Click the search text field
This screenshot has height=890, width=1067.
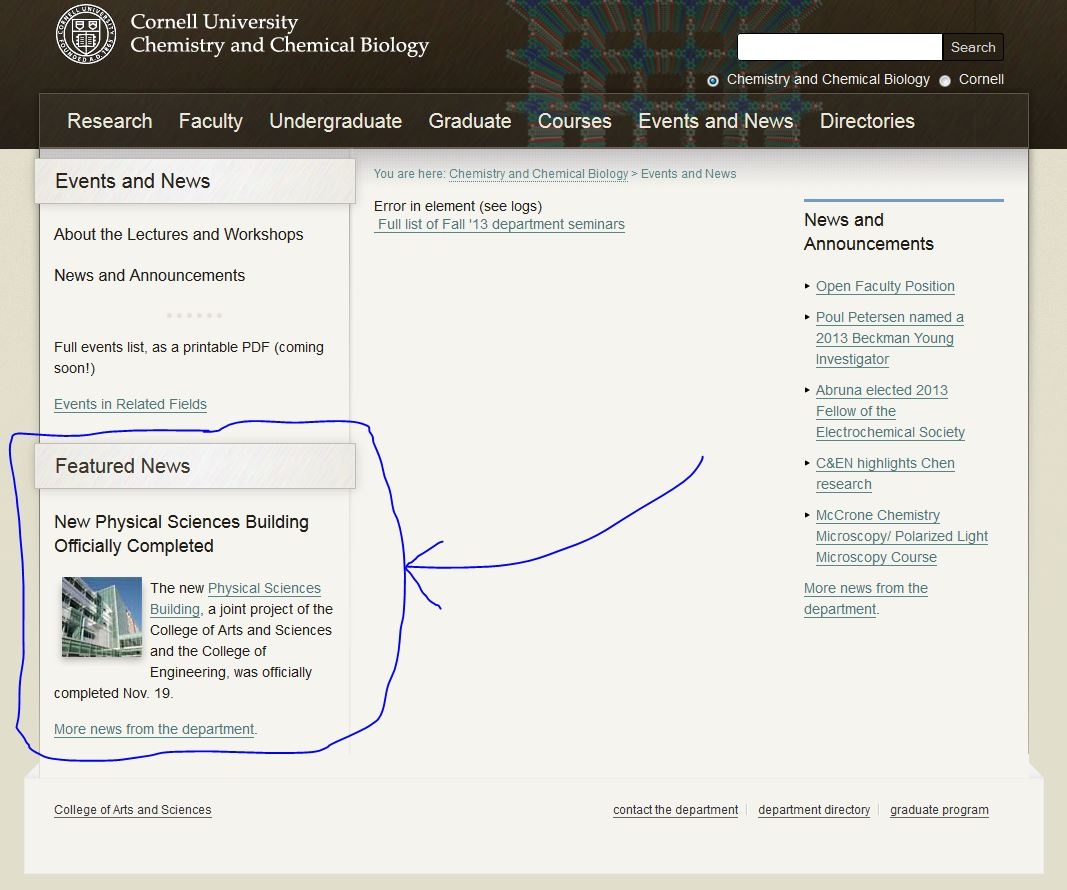point(840,47)
